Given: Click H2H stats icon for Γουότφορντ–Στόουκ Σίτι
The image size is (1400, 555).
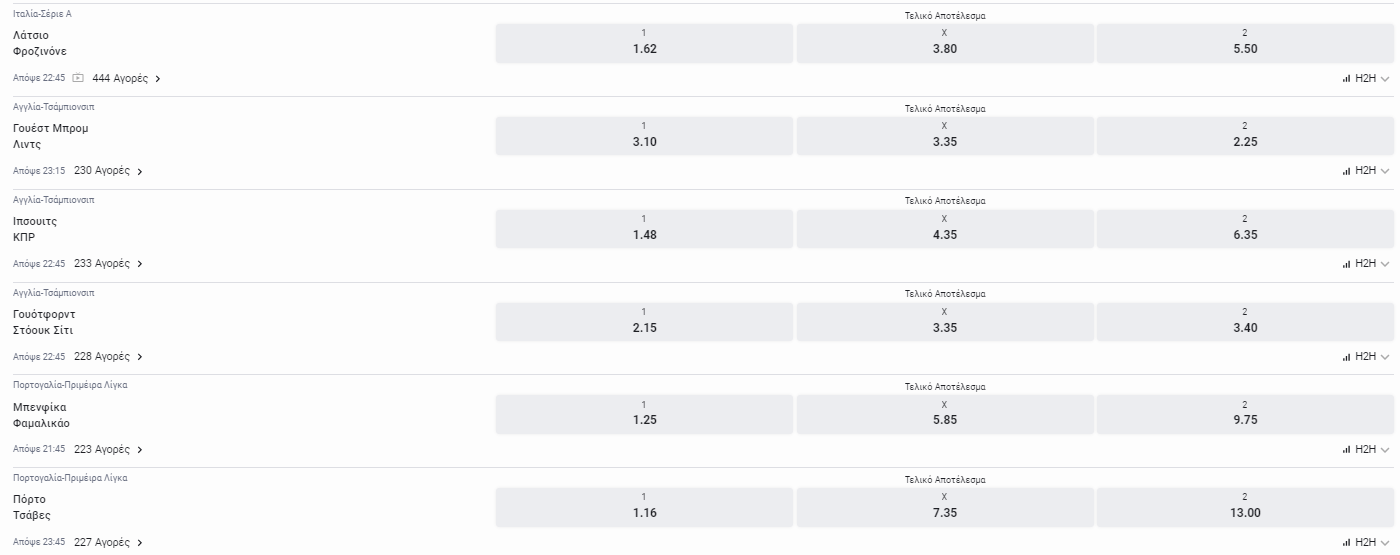Looking at the screenshot, I should (1346, 357).
